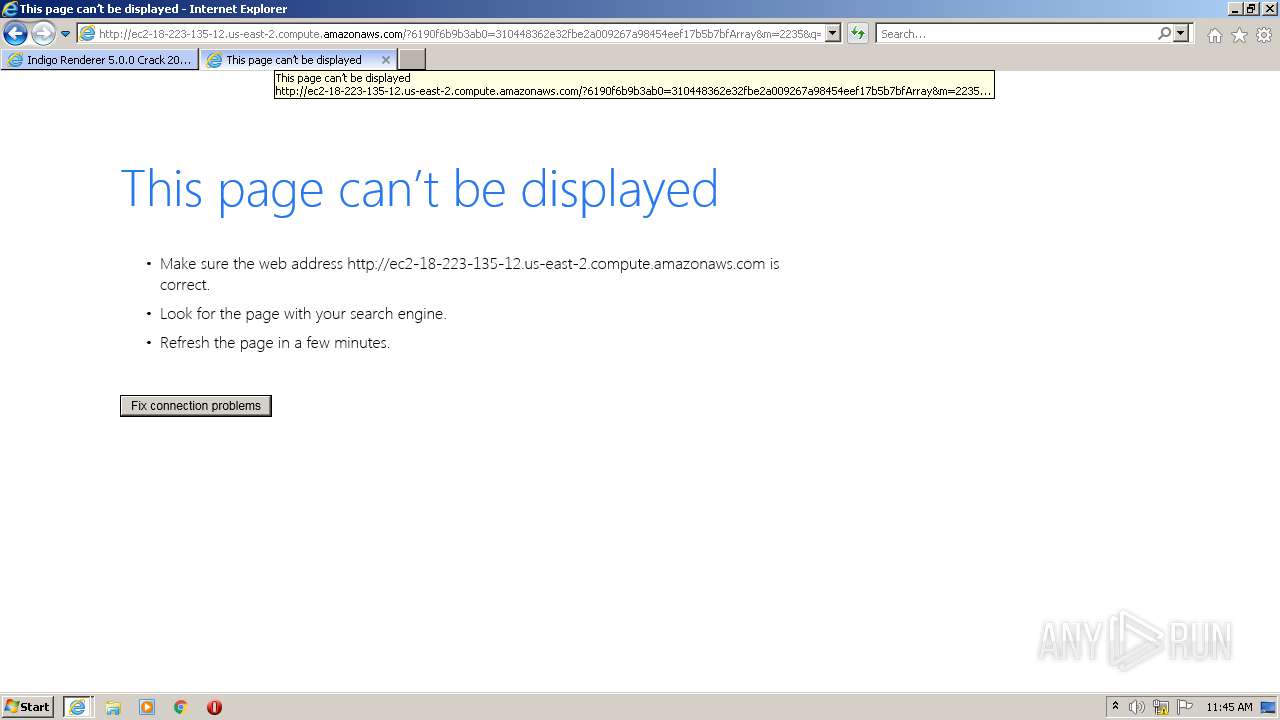This screenshot has height=720, width=1280.
Task: Open the recent pages dropdown arrow
Action: tap(65, 34)
